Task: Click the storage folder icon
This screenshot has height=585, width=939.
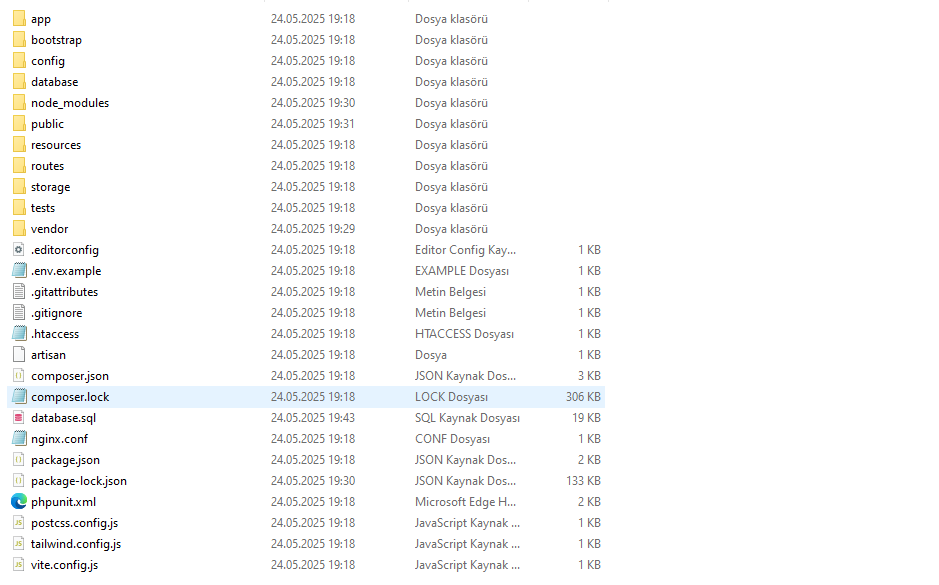Action: coord(19,187)
